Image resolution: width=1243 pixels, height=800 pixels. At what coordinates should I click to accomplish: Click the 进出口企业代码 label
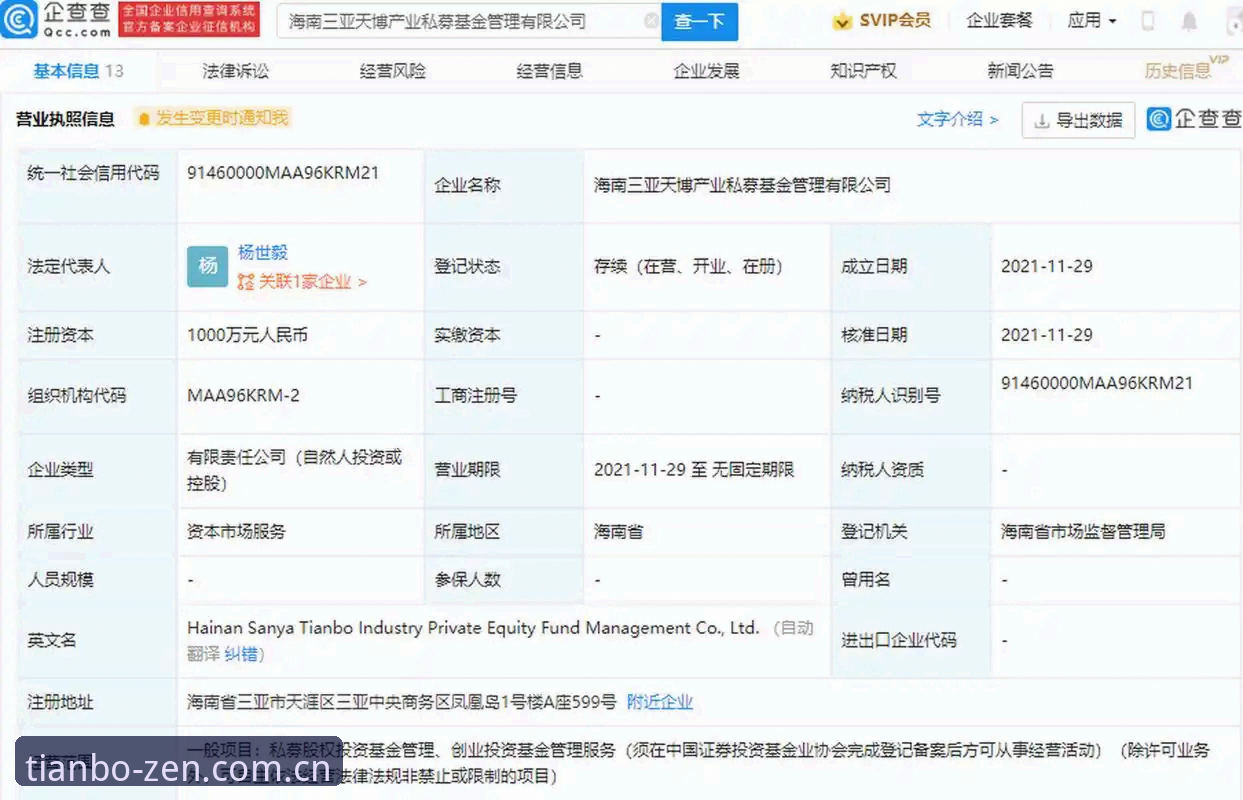(x=899, y=640)
